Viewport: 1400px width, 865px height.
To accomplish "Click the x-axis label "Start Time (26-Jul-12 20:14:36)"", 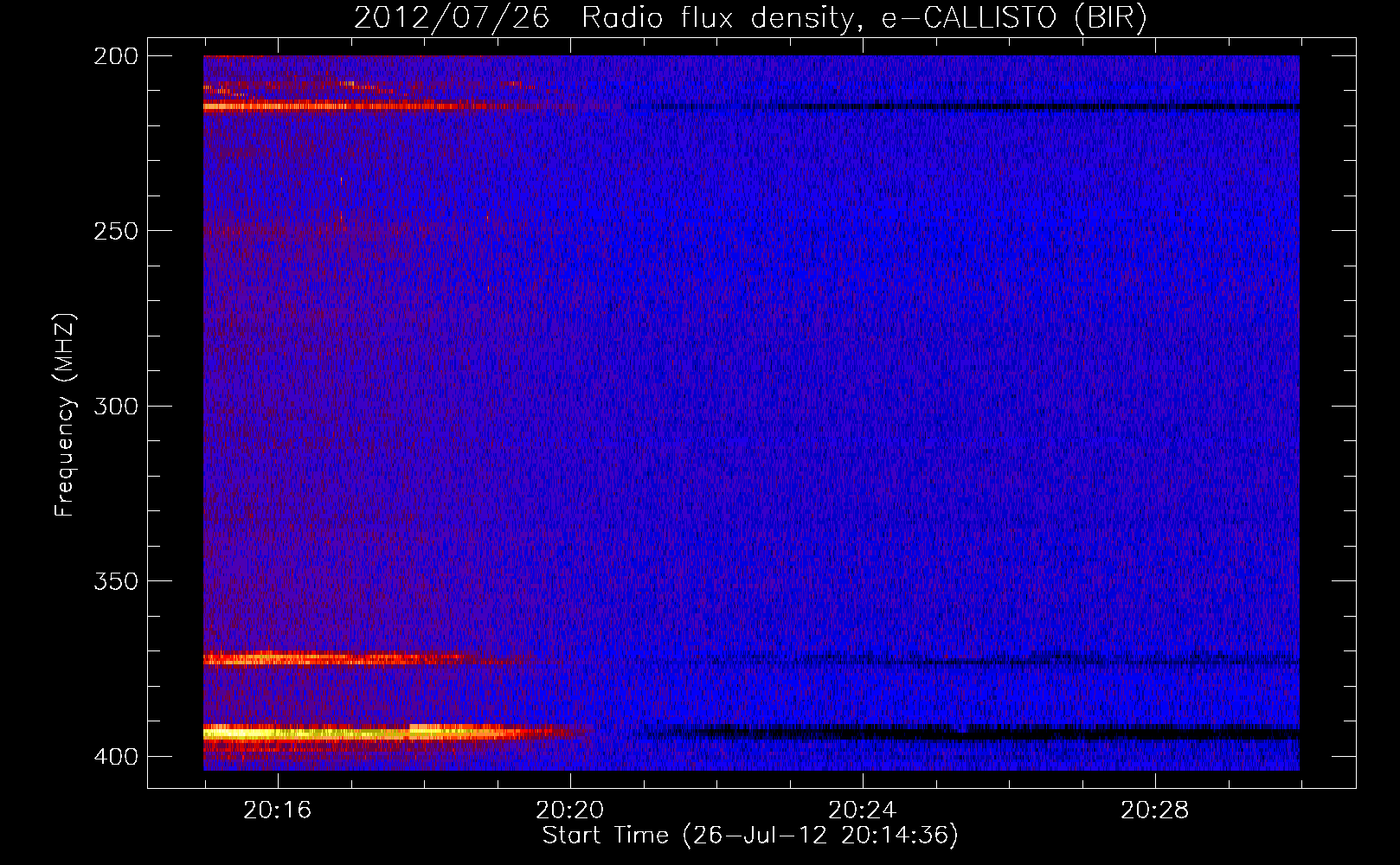I will pyautogui.click(x=750, y=835).
